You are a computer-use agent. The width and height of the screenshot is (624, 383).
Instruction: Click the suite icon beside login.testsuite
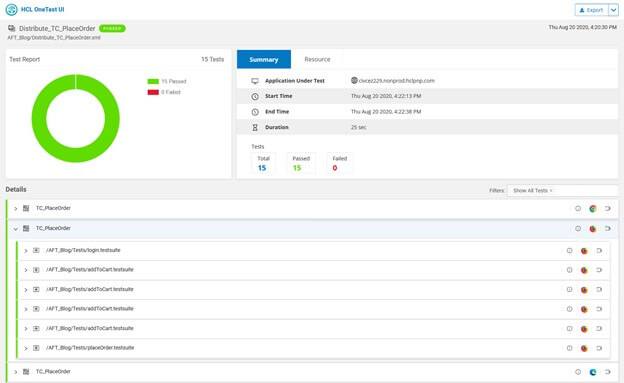36,250
